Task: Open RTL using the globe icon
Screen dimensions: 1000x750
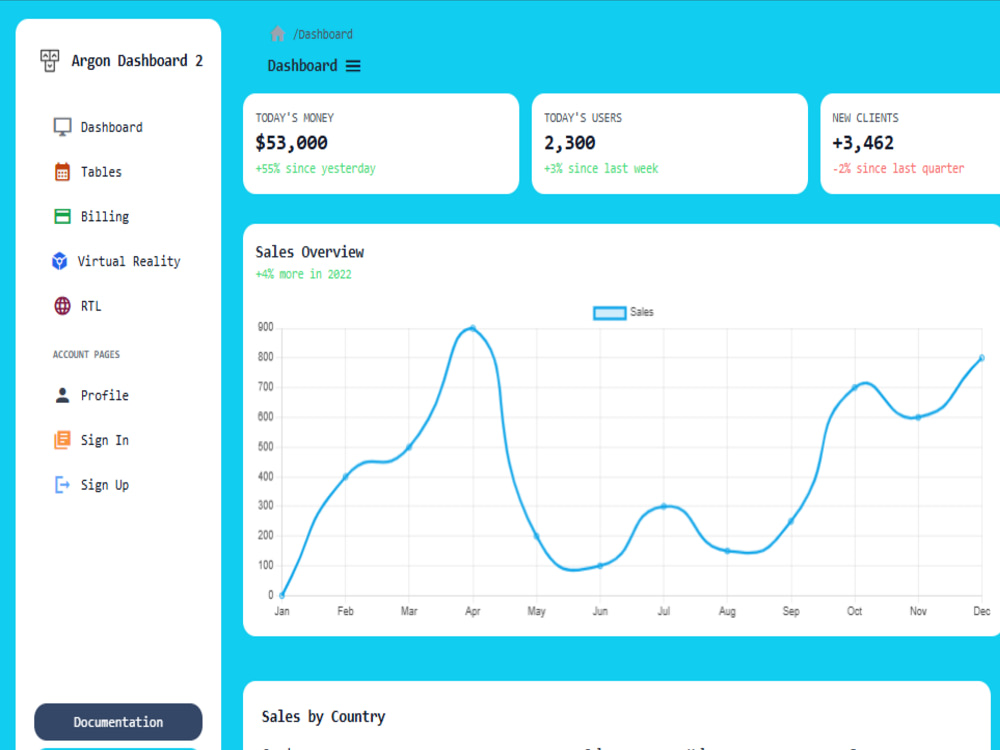Action: tap(60, 305)
